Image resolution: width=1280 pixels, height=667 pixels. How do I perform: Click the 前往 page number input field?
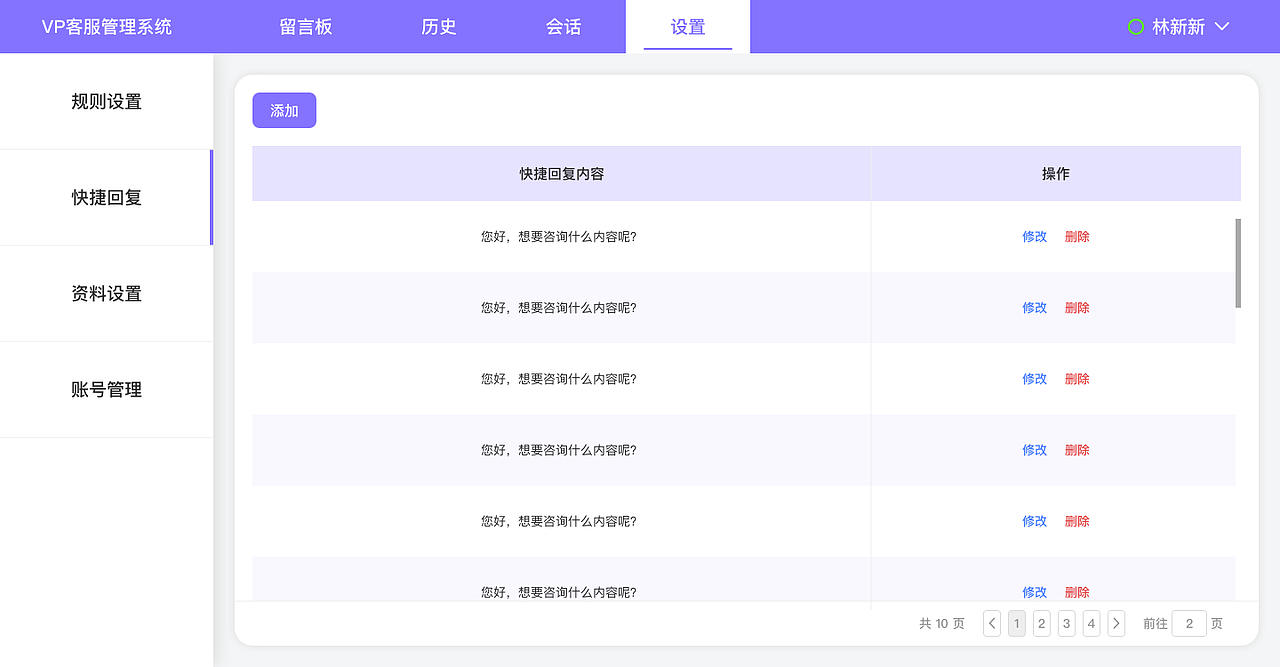coord(1189,623)
